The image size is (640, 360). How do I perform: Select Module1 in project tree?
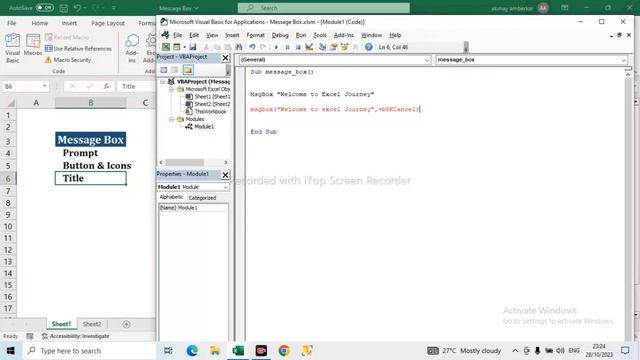(x=200, y=127)
